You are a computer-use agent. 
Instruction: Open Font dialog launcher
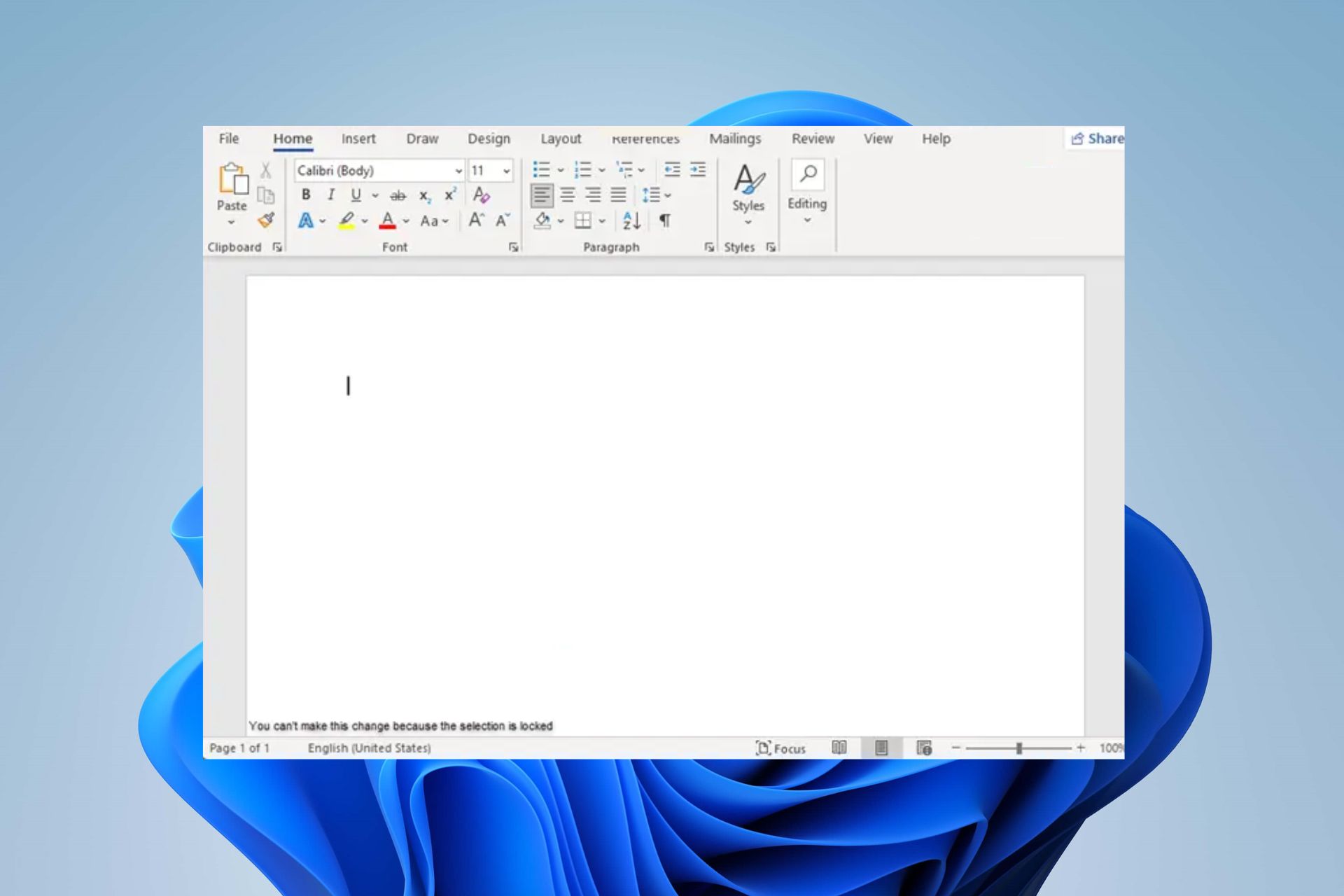[513, 247]
